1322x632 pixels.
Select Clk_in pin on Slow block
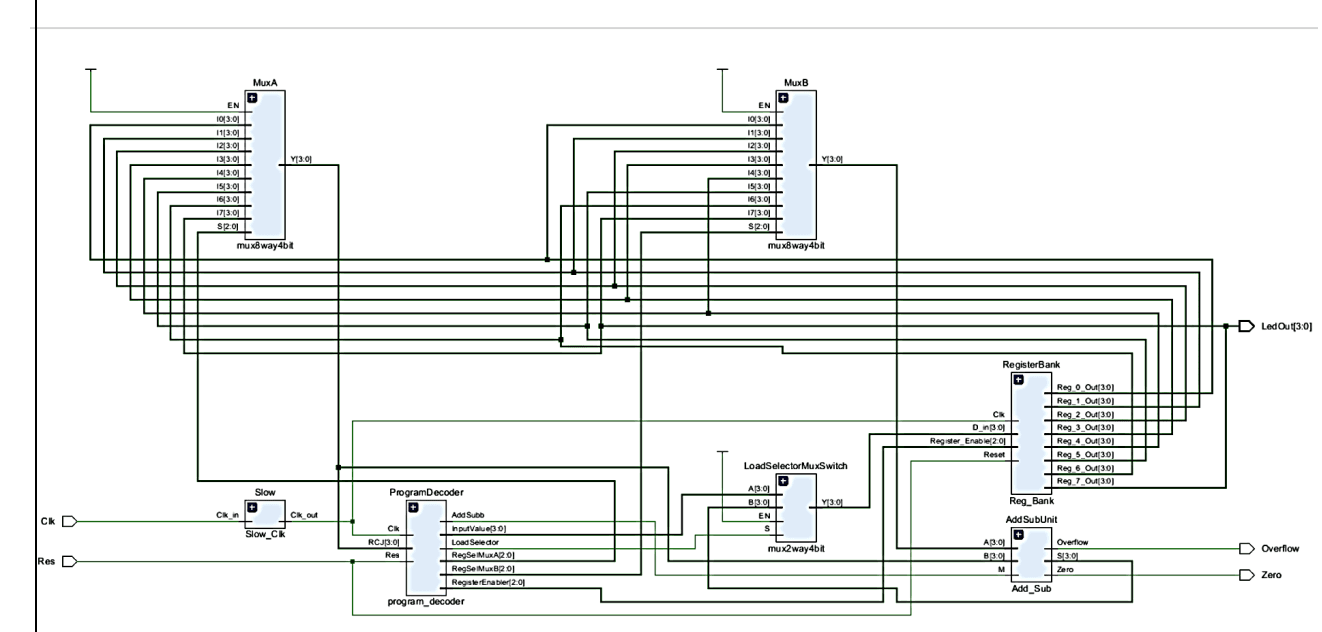click(x=229, y=515)
